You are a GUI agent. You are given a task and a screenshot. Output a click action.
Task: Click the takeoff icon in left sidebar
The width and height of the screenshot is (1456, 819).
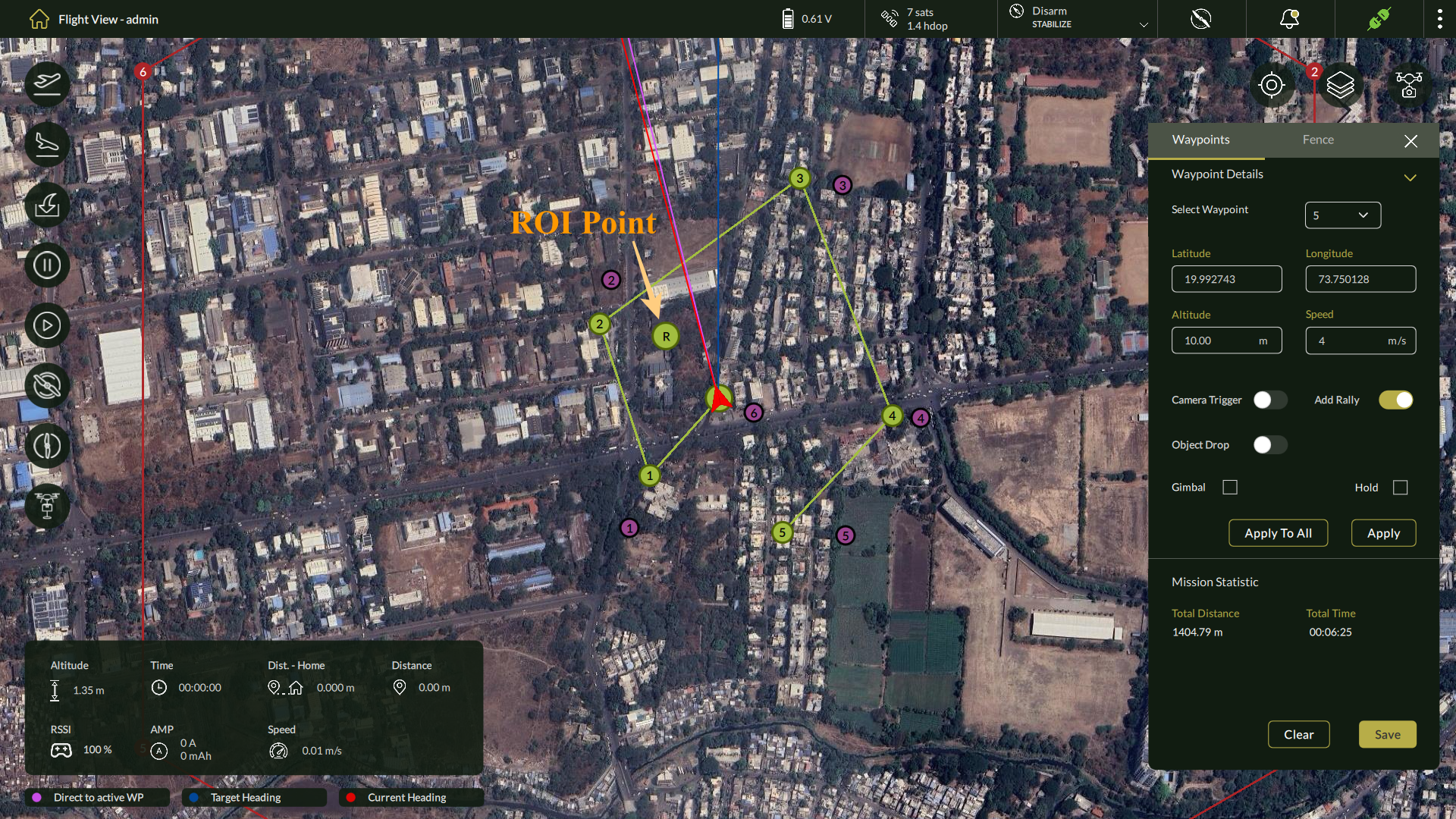[47, 83]
